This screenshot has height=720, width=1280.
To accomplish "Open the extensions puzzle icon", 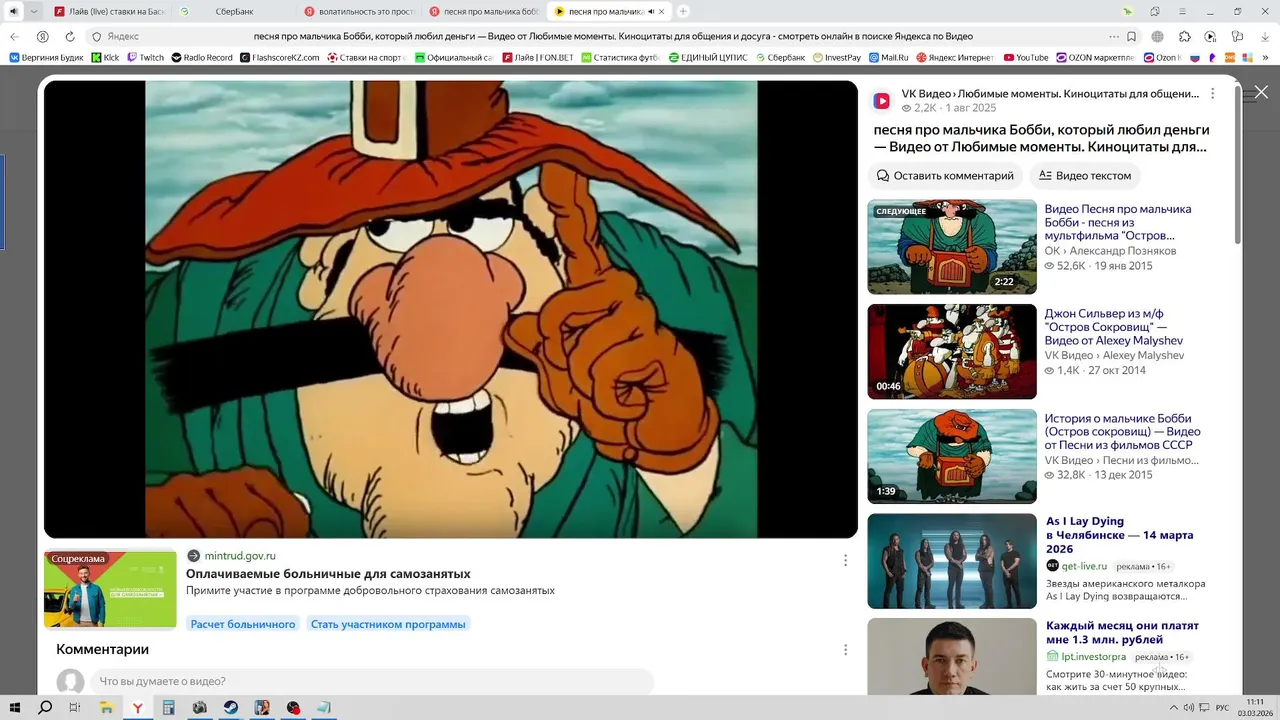I will [x=1185, y=36].
